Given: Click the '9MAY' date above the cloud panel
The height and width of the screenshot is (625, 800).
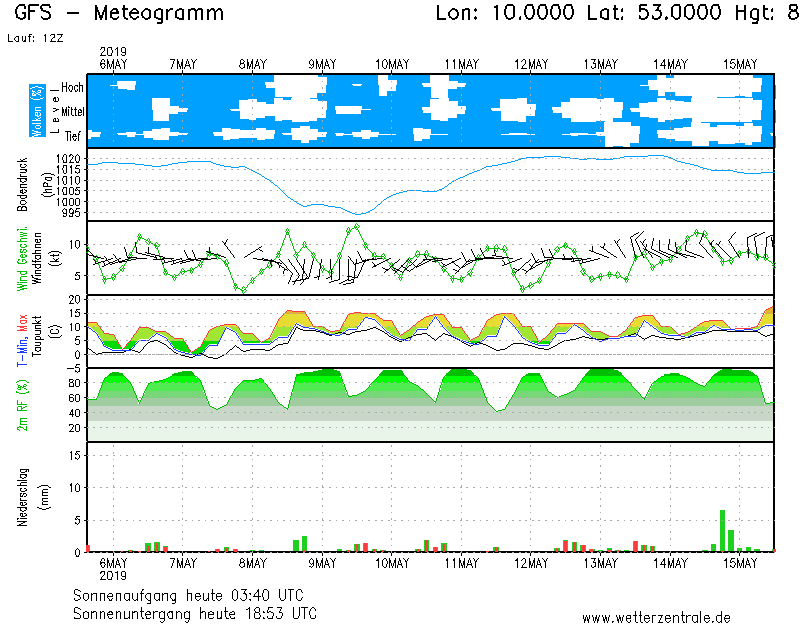Looking at the screenshot, I should [x=322, y=65].
